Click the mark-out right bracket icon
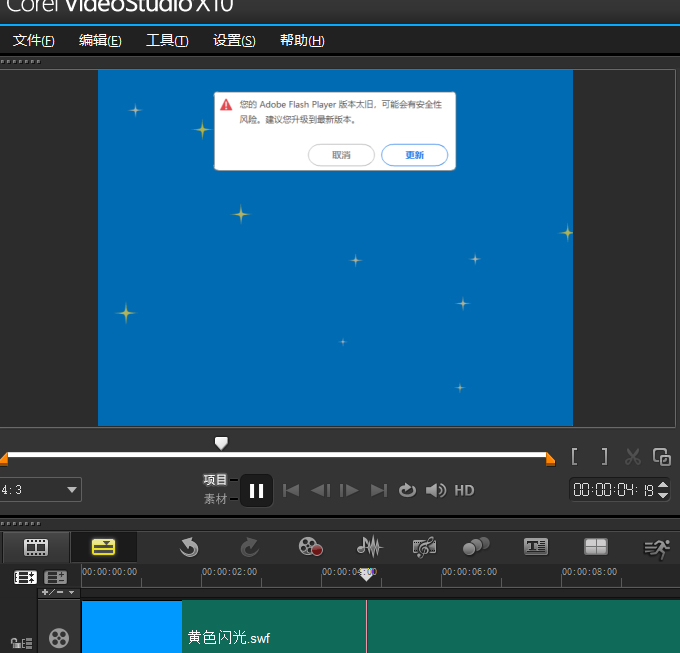680x653 pixels. click(x=604, y=457)
